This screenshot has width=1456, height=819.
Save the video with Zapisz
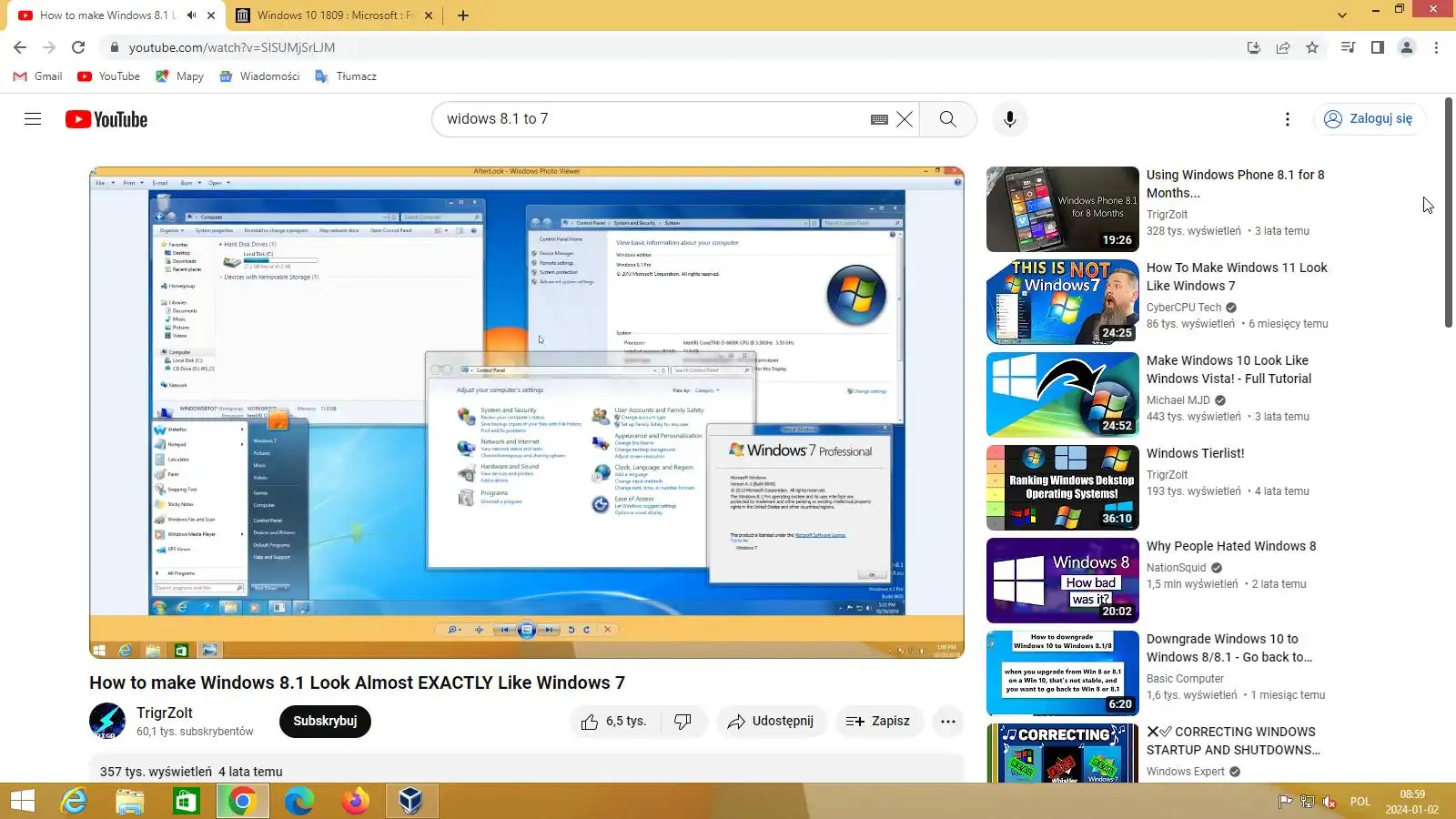[878, 722]
